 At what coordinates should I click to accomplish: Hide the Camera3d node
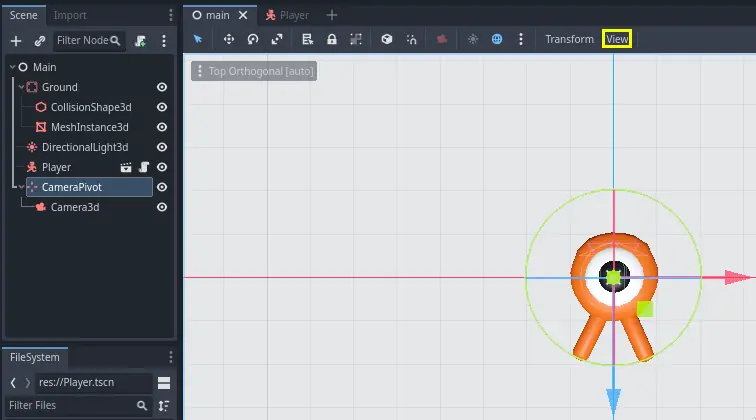162,207
